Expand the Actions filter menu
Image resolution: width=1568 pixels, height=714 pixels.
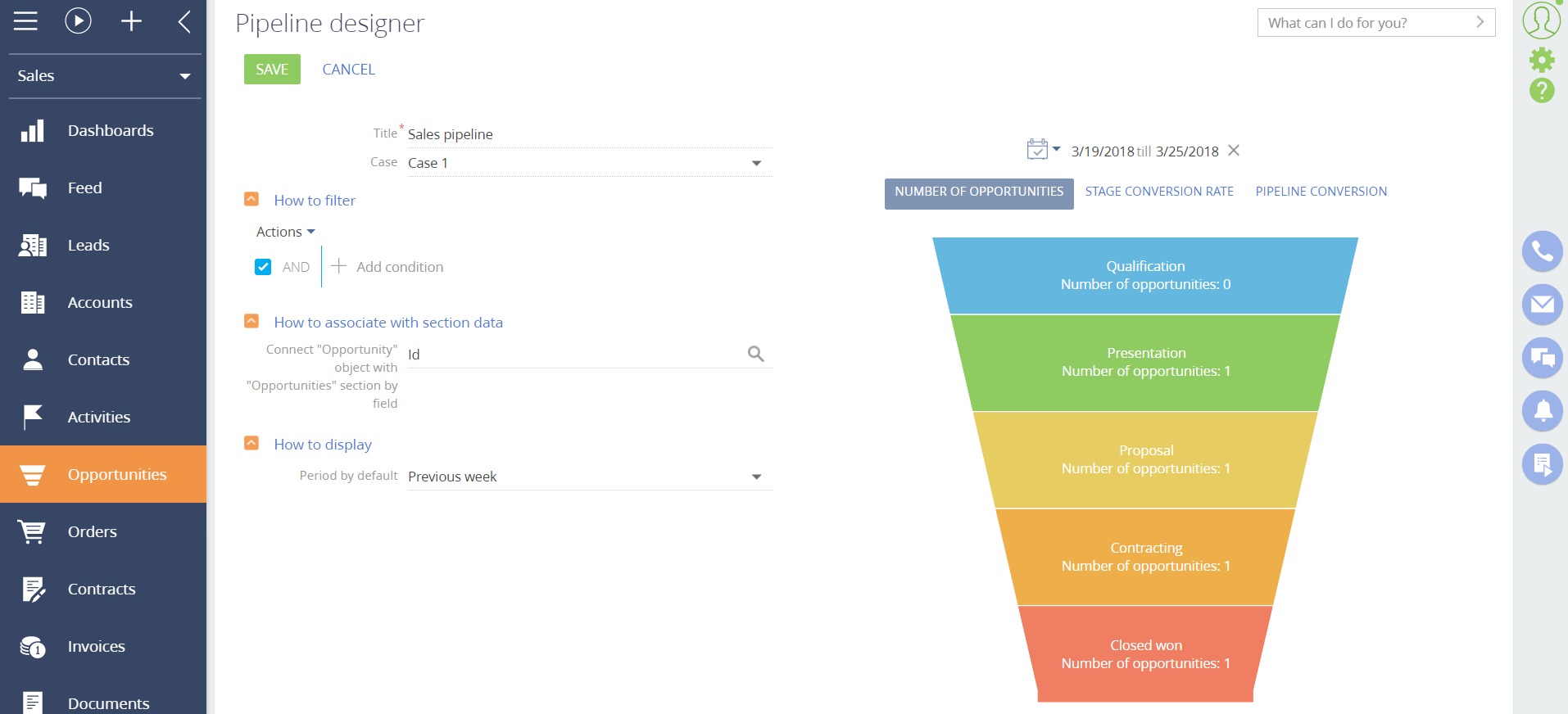click(285, 233)
